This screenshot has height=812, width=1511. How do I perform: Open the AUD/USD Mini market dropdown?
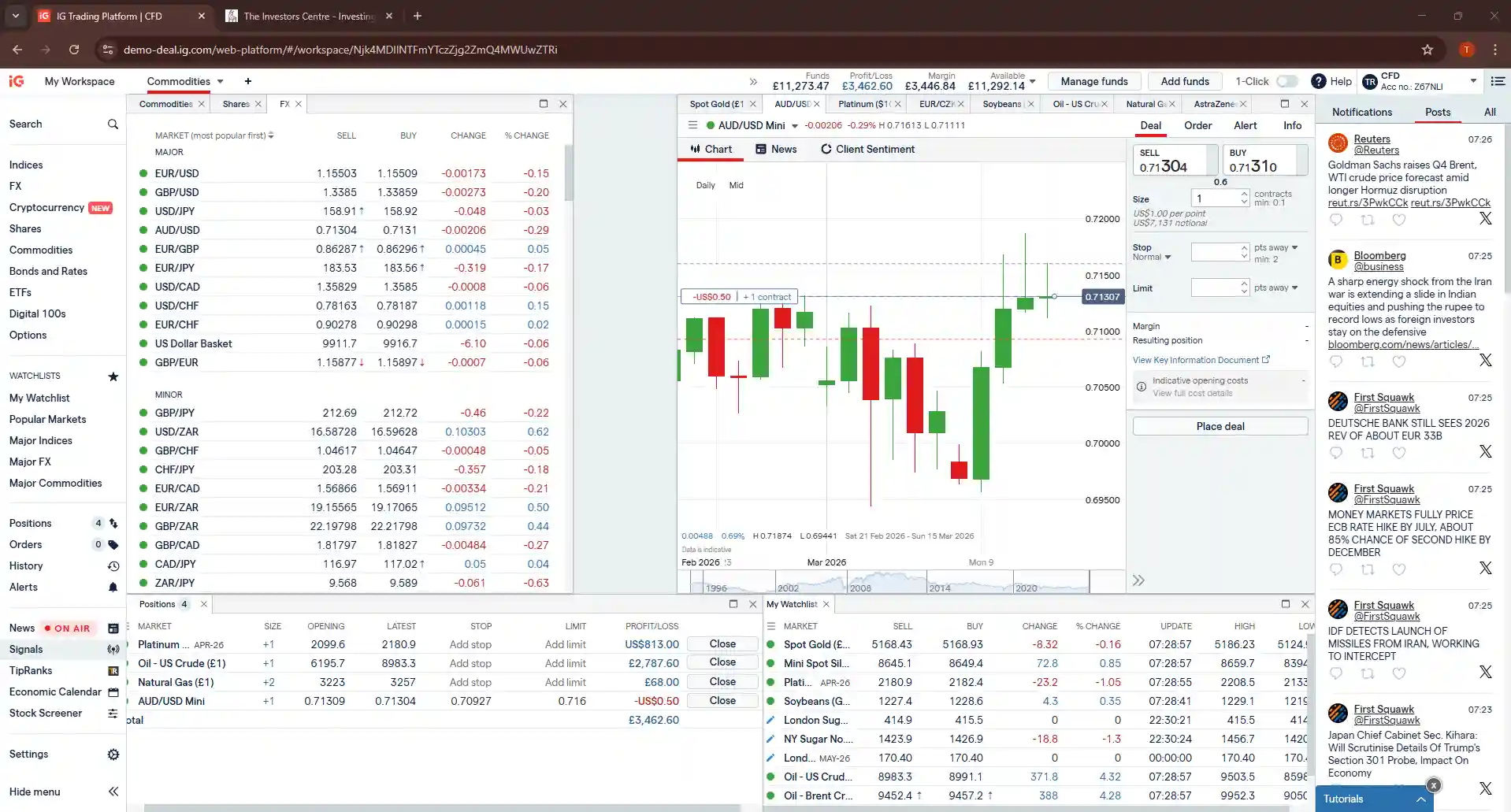tap(795, 126)
